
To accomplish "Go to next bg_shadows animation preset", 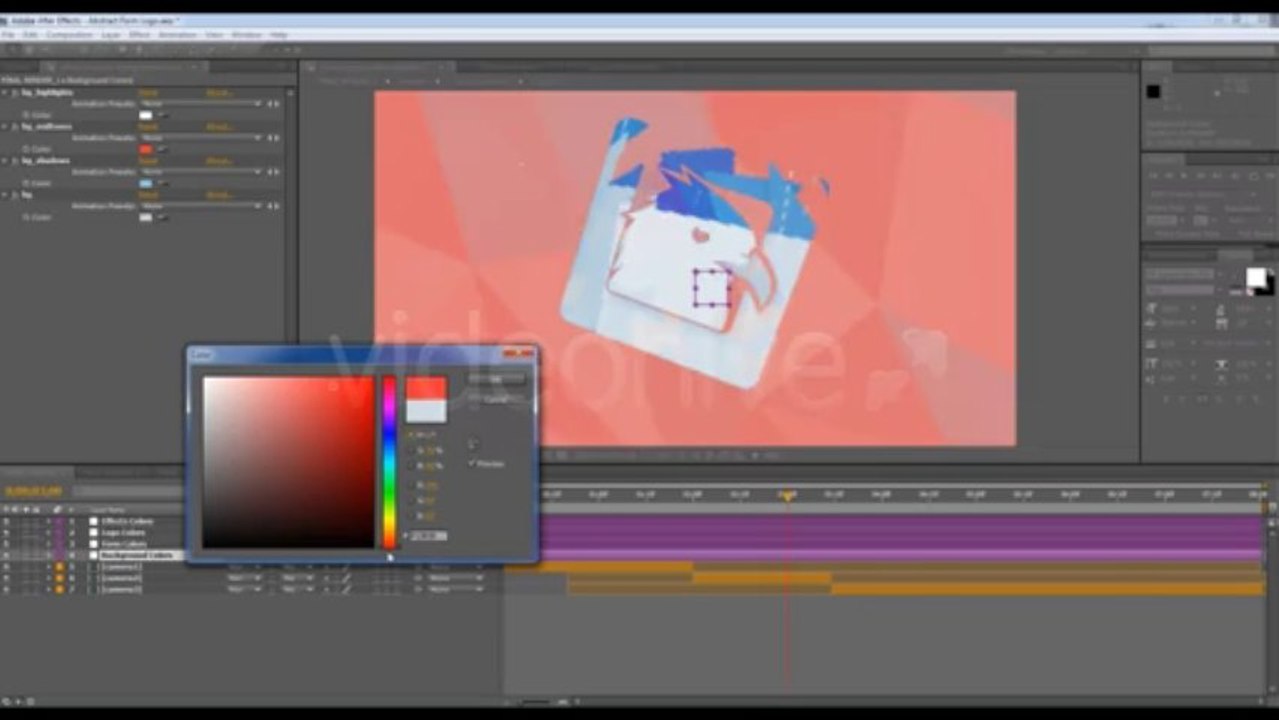I will pos(278,172).
